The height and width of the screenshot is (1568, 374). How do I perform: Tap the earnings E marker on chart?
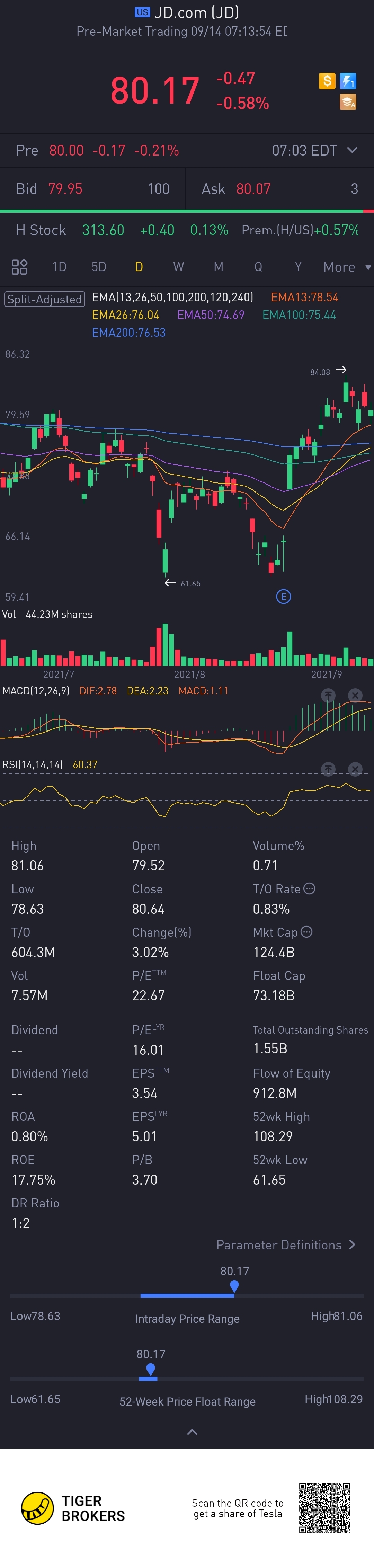click(283, 596)
